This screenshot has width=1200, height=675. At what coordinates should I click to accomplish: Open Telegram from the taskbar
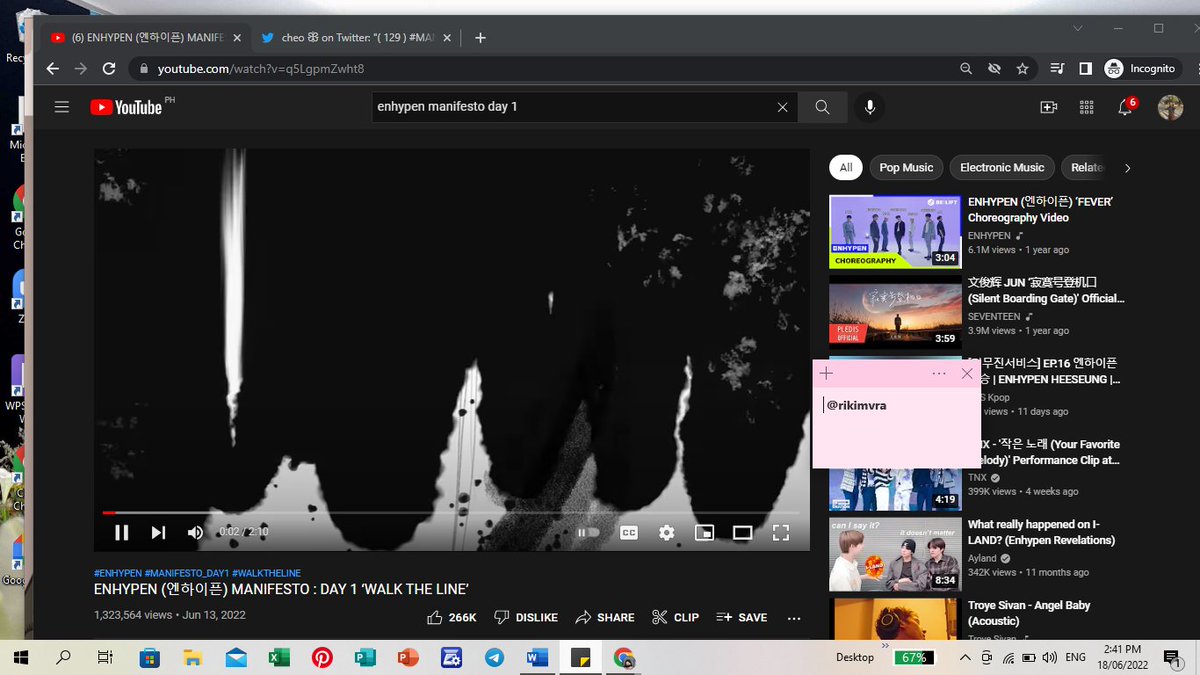pos(494,658)
